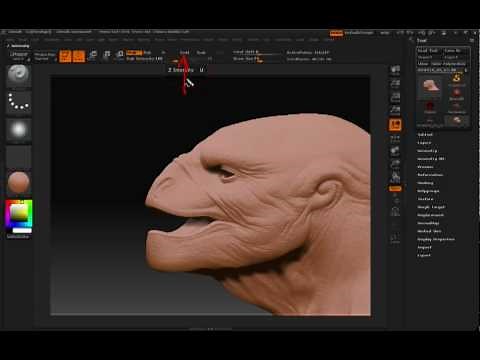Expand the Masking subpalette

pyautogui.click(x=425, y=183)
